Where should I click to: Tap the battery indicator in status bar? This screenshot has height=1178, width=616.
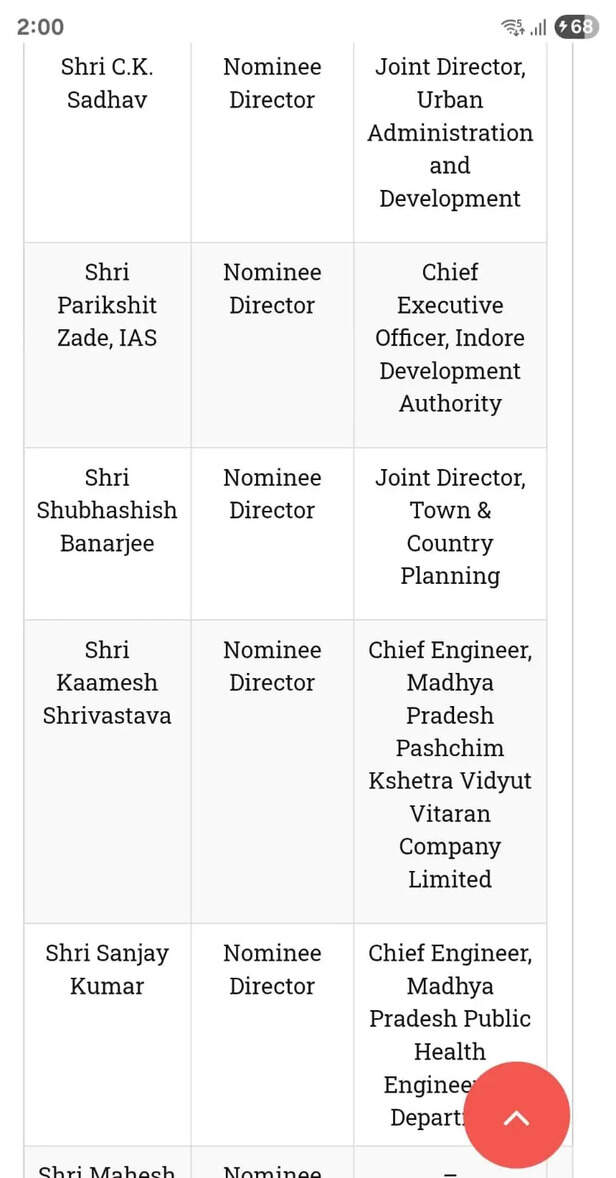tap(576, 28)
